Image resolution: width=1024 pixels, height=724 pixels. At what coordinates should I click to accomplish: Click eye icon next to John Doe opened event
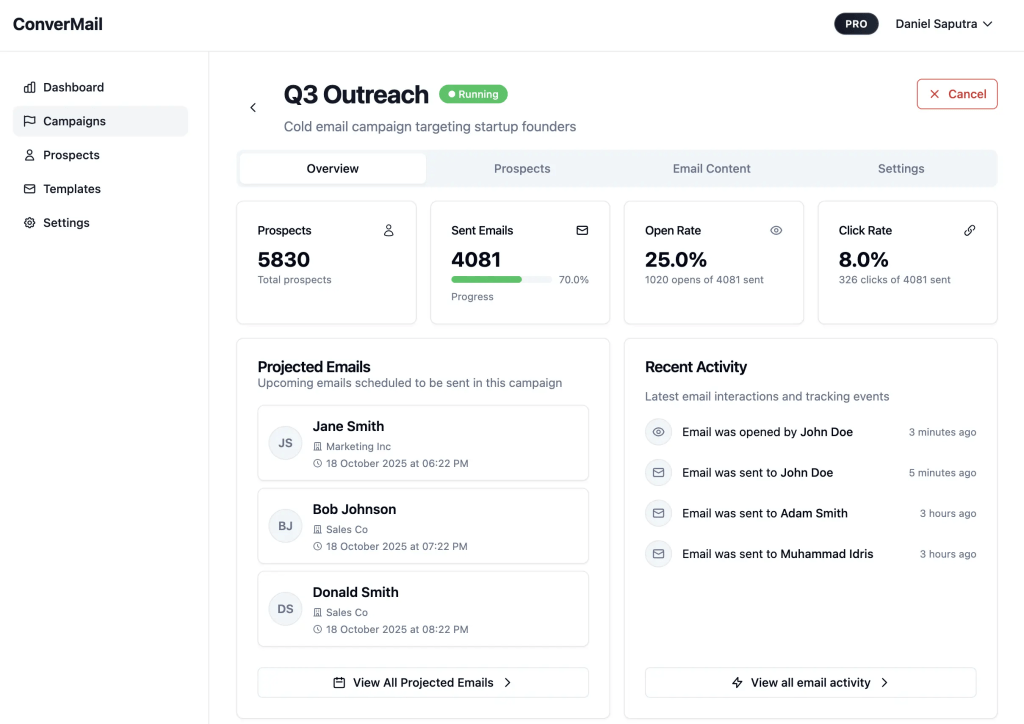[658, 432]
